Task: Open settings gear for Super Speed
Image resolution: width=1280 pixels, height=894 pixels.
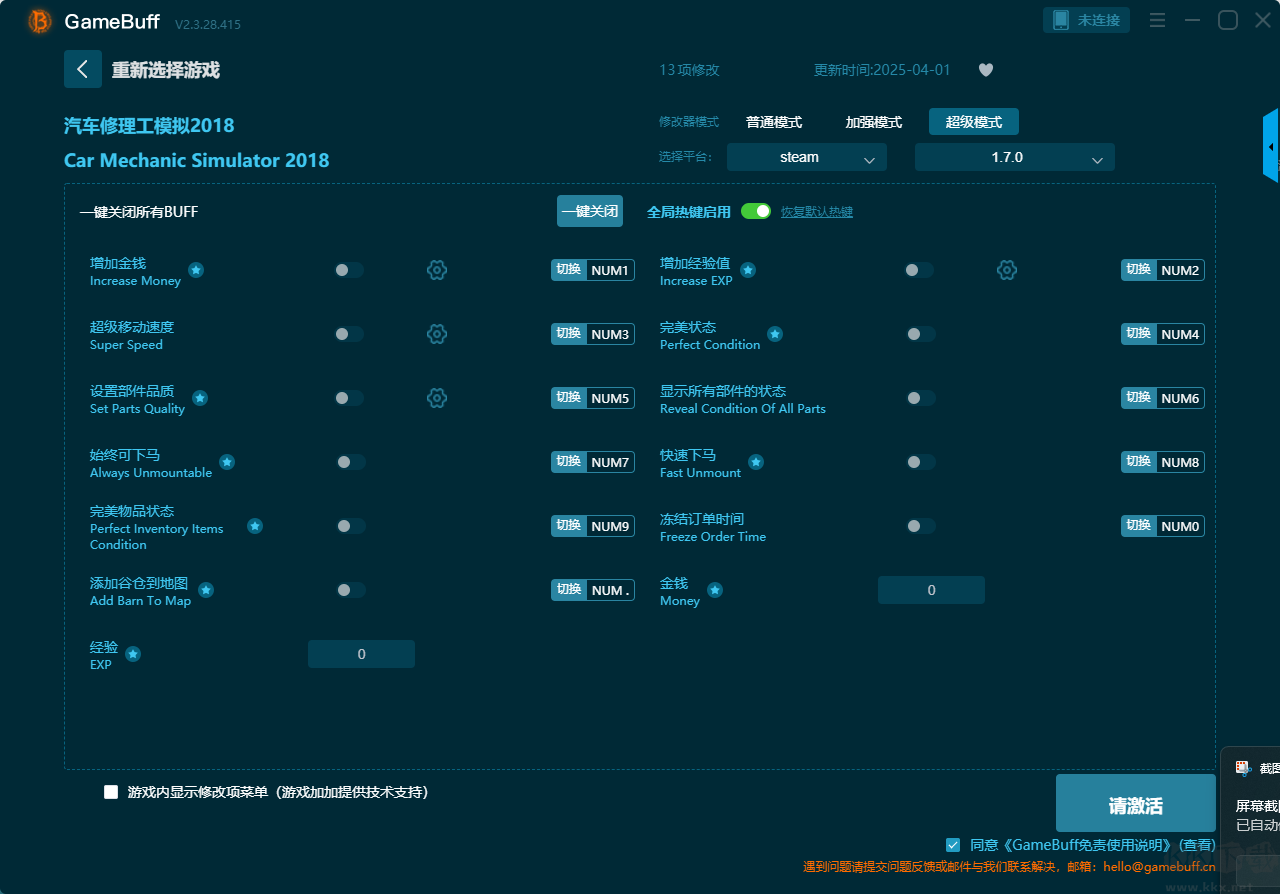Action: tap(437, 334)
